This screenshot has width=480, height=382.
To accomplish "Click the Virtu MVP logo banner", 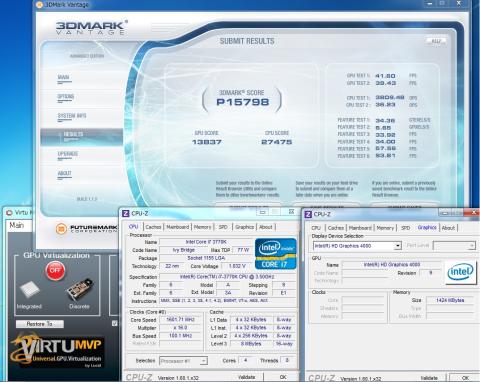I will coord(57,352).
